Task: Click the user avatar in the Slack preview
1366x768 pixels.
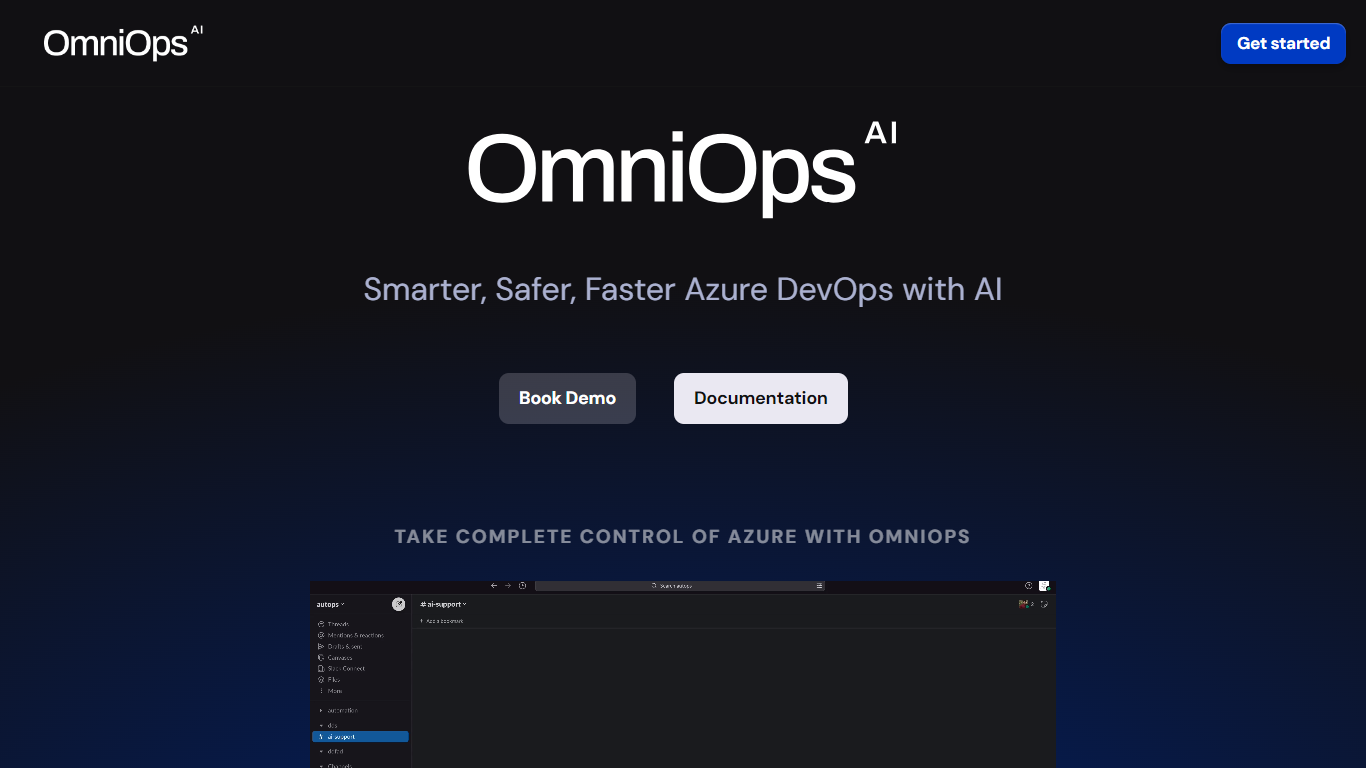Action: point(1044,586)
